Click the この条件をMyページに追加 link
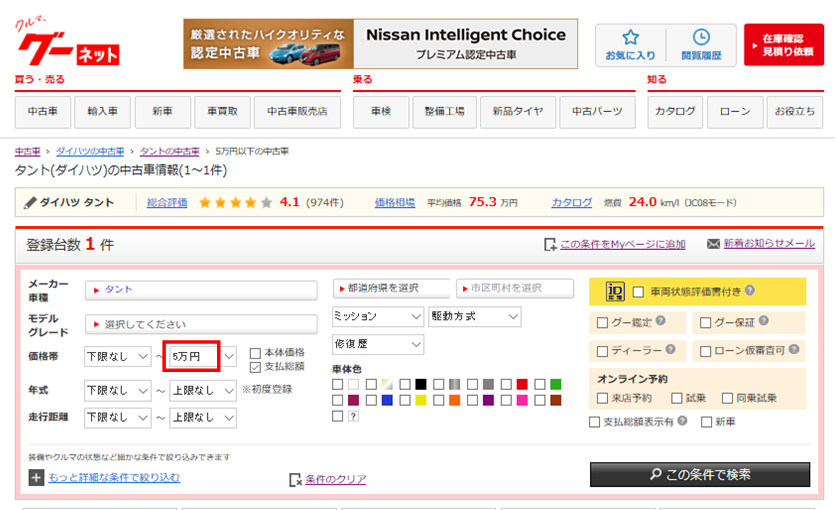837x510 pixels. coord(623,245)
